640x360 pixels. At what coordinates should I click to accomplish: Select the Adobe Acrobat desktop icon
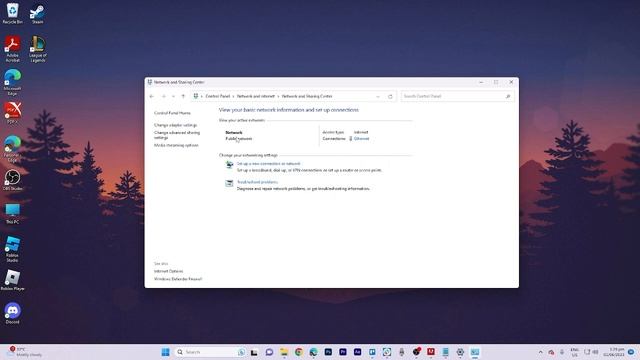[x=13, y=49]
